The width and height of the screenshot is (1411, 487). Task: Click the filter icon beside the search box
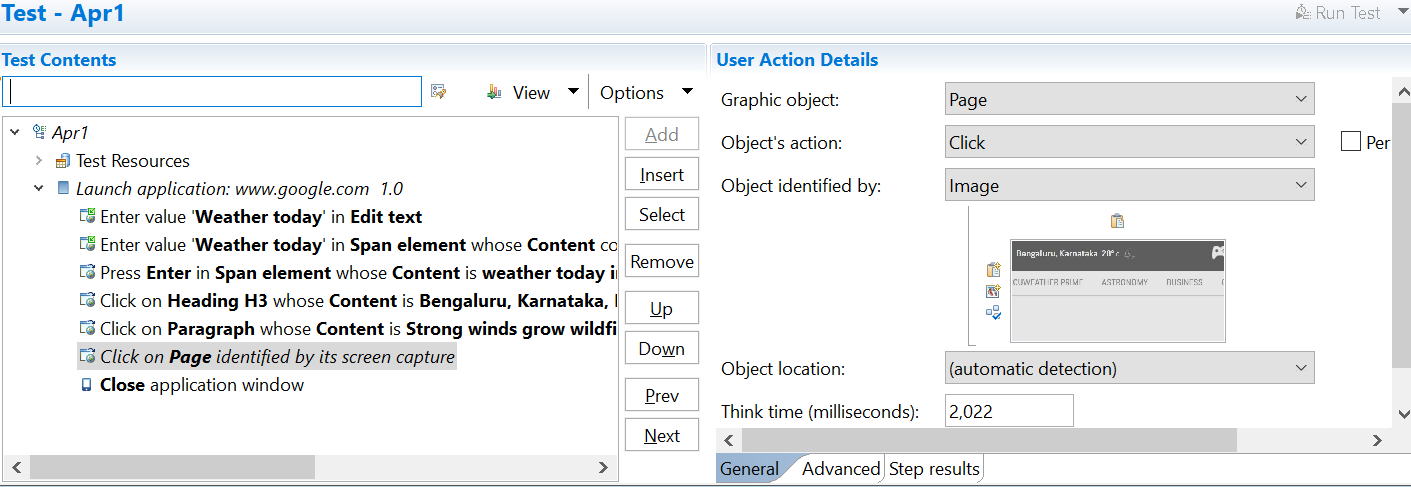pyautogui.click(x=438, y=92)
